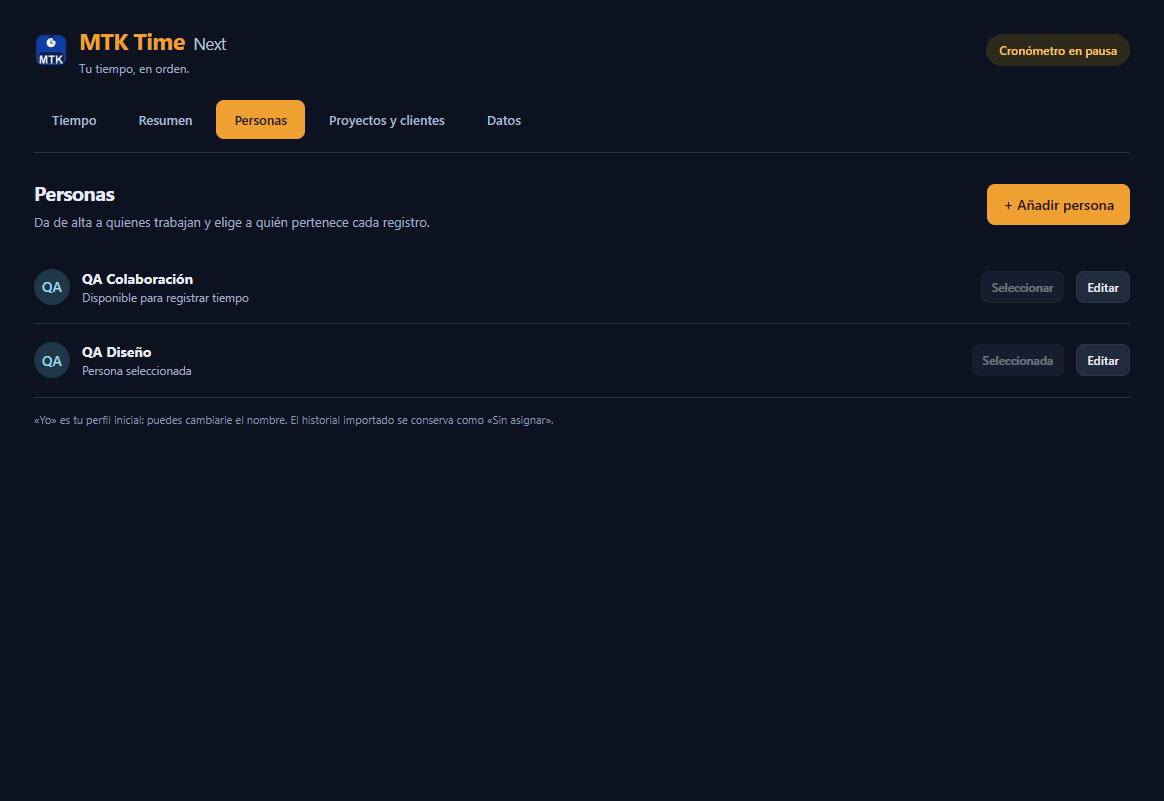Viewport: 1164px width, 801px height.
Task: Click the QA Diseño avatar circle
Action: pos(52,361)
